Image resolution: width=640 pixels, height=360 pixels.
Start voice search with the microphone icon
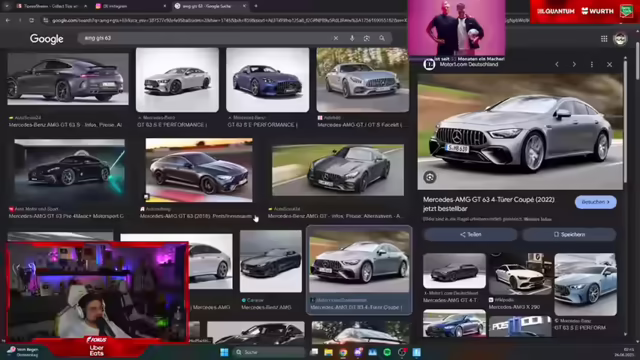coord(352,38)
